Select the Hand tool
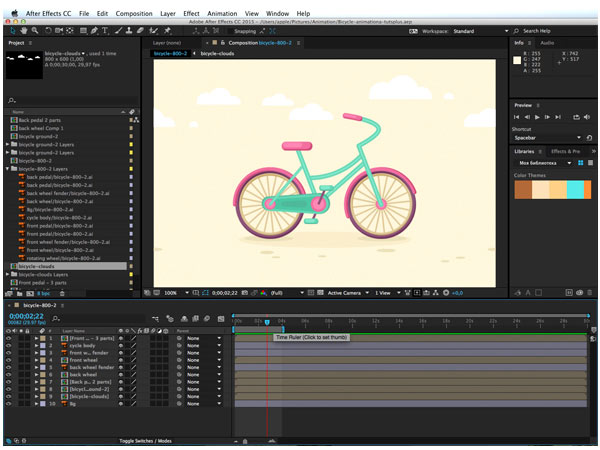600x450 pixels. click(x=24, y=31)
